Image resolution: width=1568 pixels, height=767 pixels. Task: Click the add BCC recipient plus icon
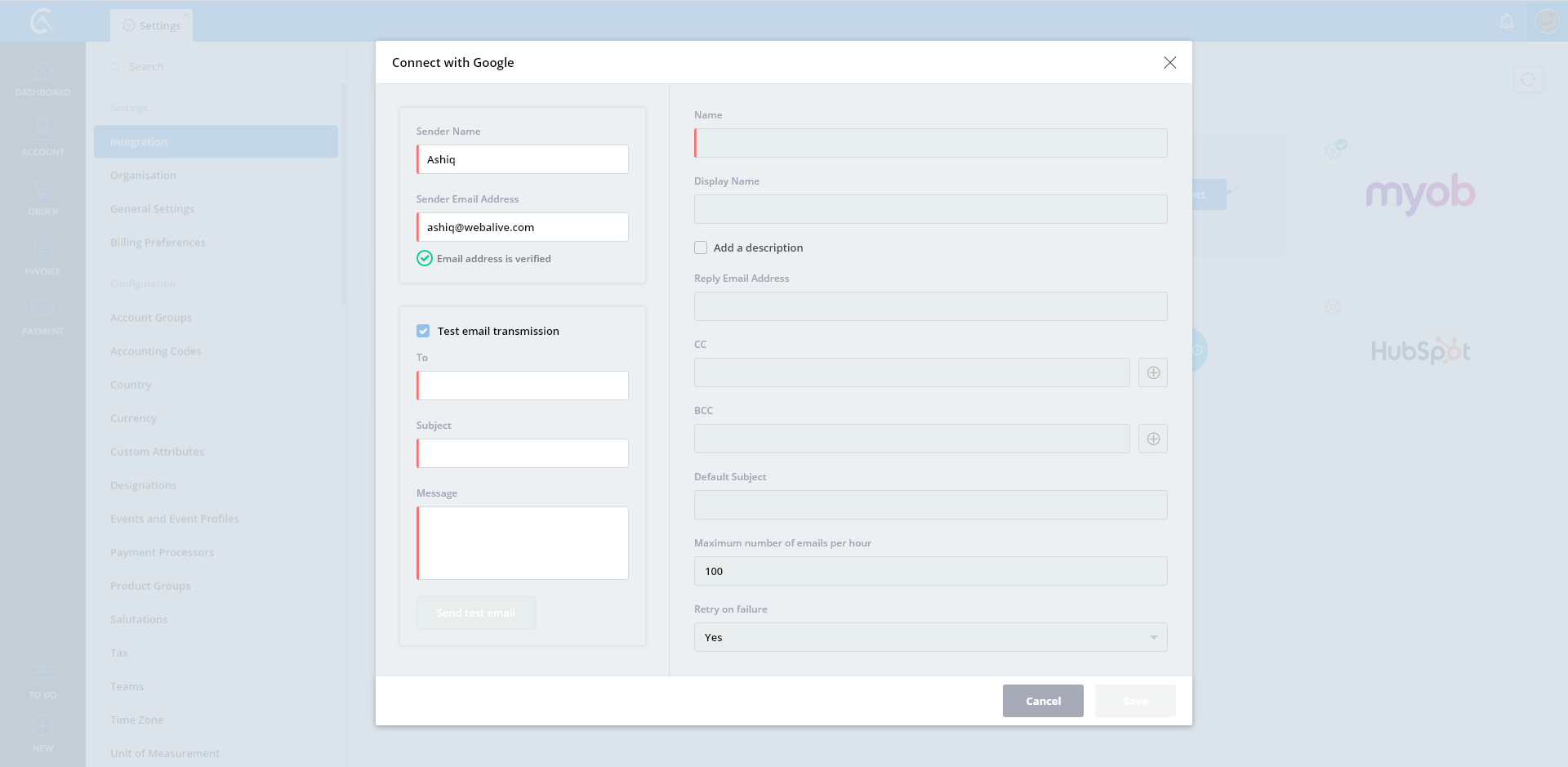1152,439
